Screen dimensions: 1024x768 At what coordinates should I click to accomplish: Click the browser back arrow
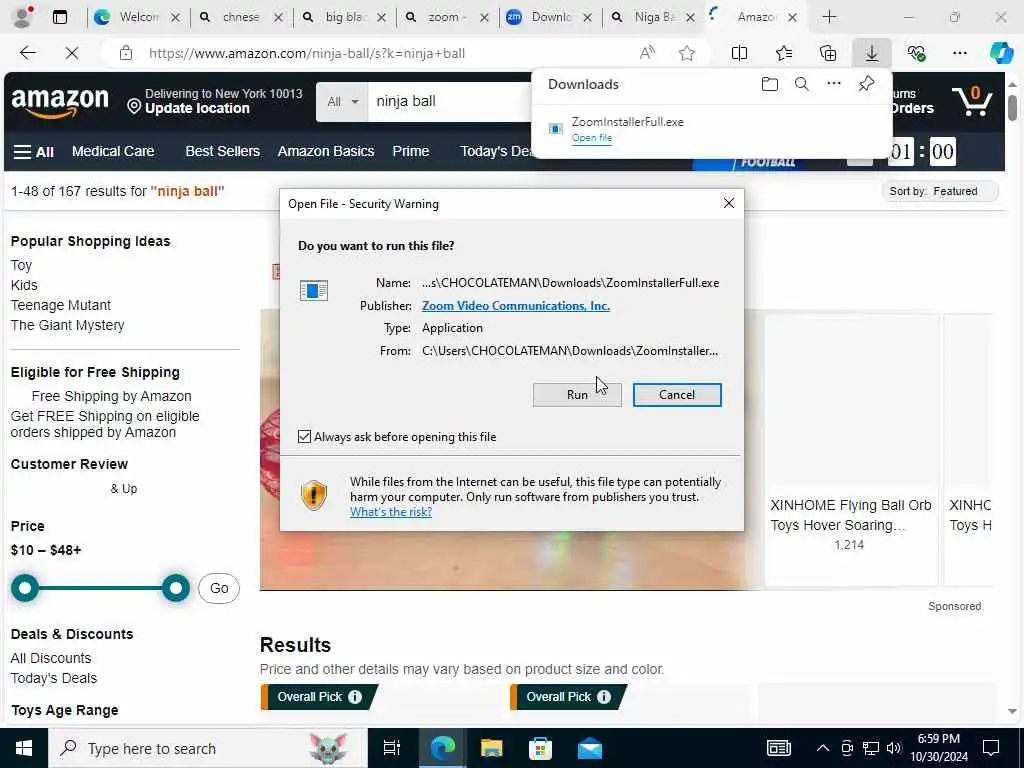(x=27, y=53)
